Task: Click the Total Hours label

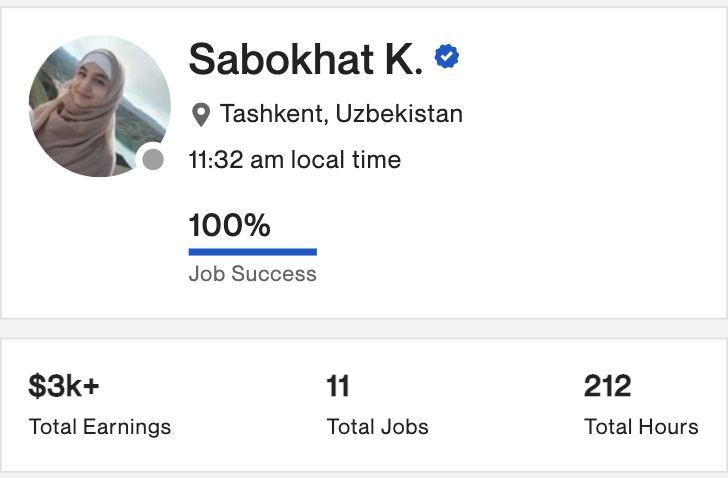Action: [641, 427]
